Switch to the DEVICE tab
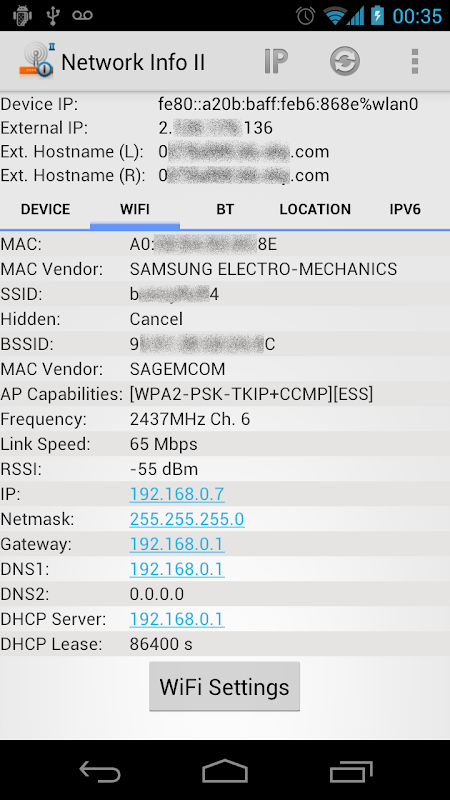Viewport: 450px width, 800px height. [45, 209]
